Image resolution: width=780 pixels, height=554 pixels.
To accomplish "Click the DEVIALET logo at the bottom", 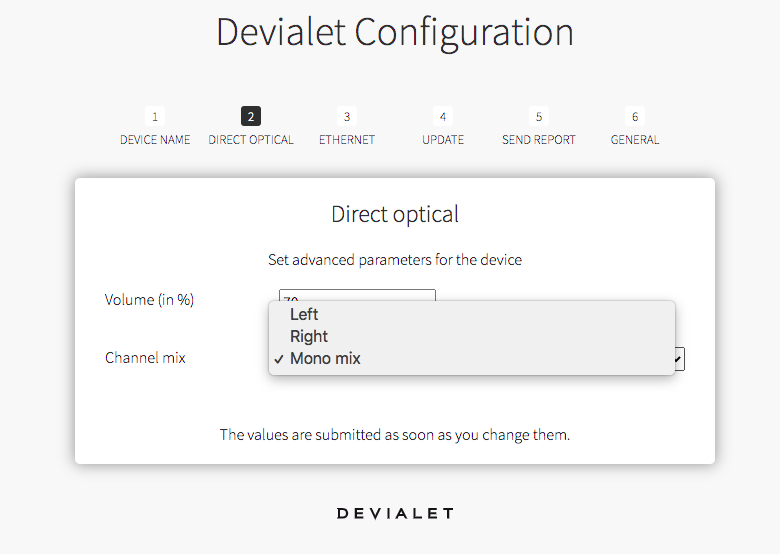I will 395,513.
